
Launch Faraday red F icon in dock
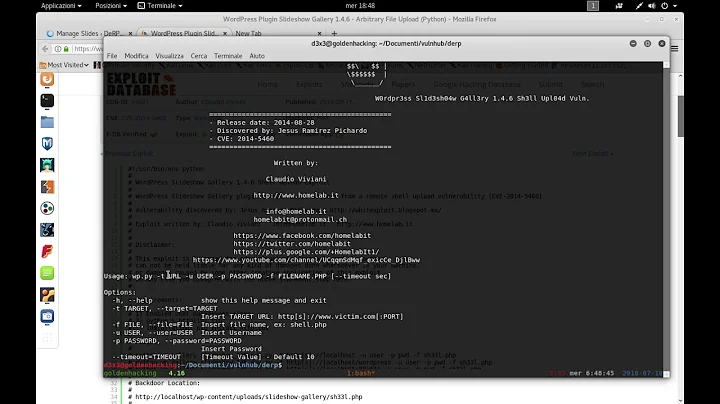47,252
